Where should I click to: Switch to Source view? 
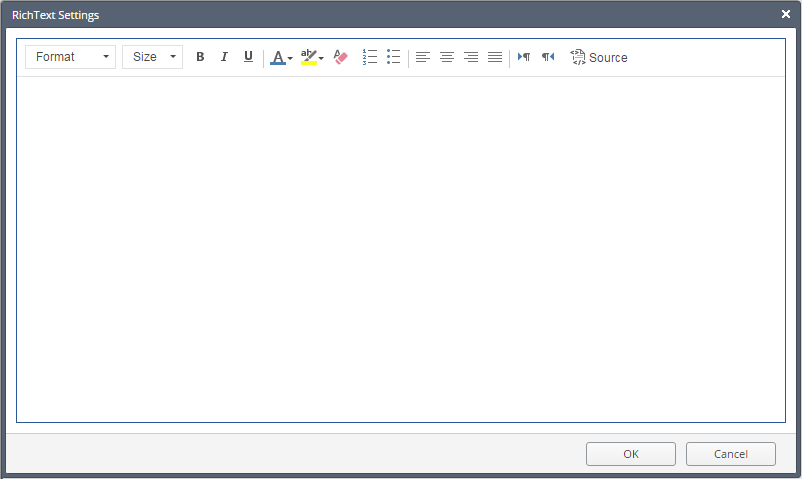click(x=599, y=57)
